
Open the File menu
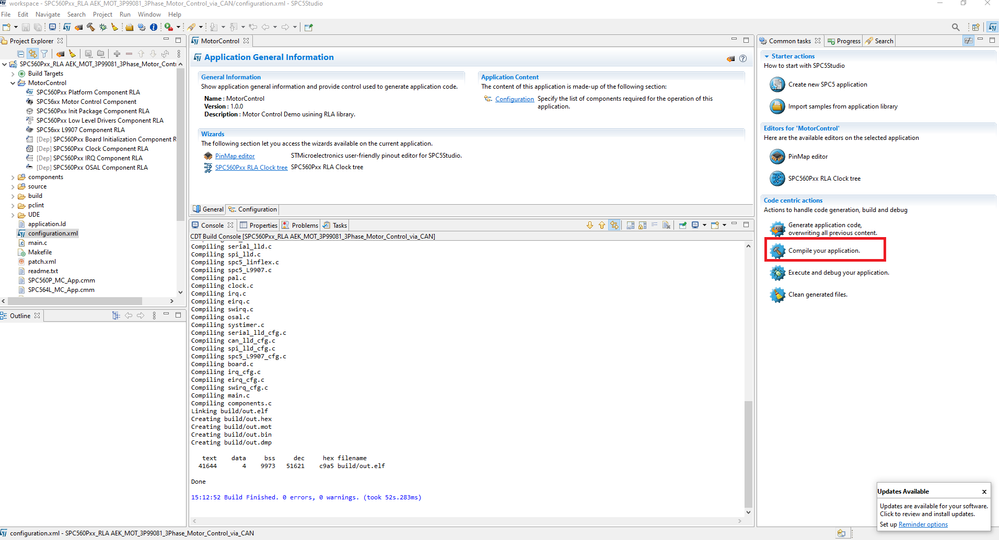(6, 14)
